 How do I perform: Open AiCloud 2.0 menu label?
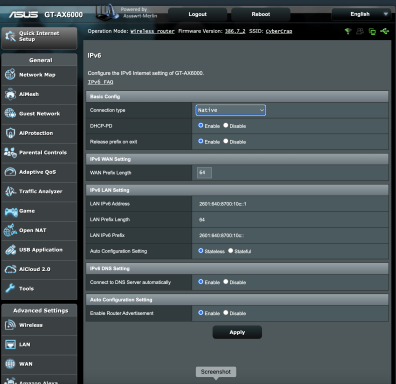pyautogui.click(x=35, y=269)
